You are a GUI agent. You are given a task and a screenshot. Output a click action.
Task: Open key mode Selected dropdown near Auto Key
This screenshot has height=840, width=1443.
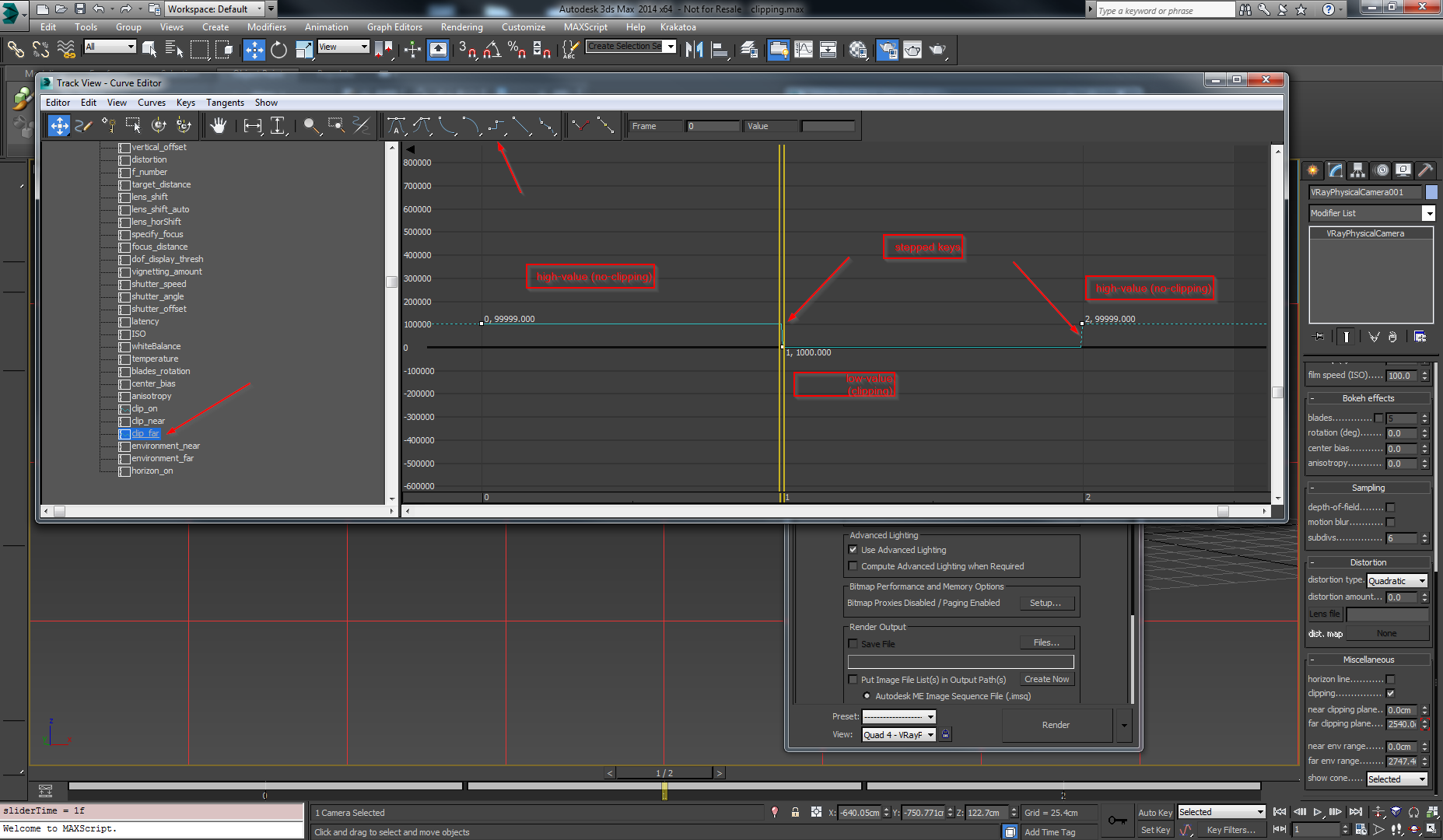(1222, 812)
